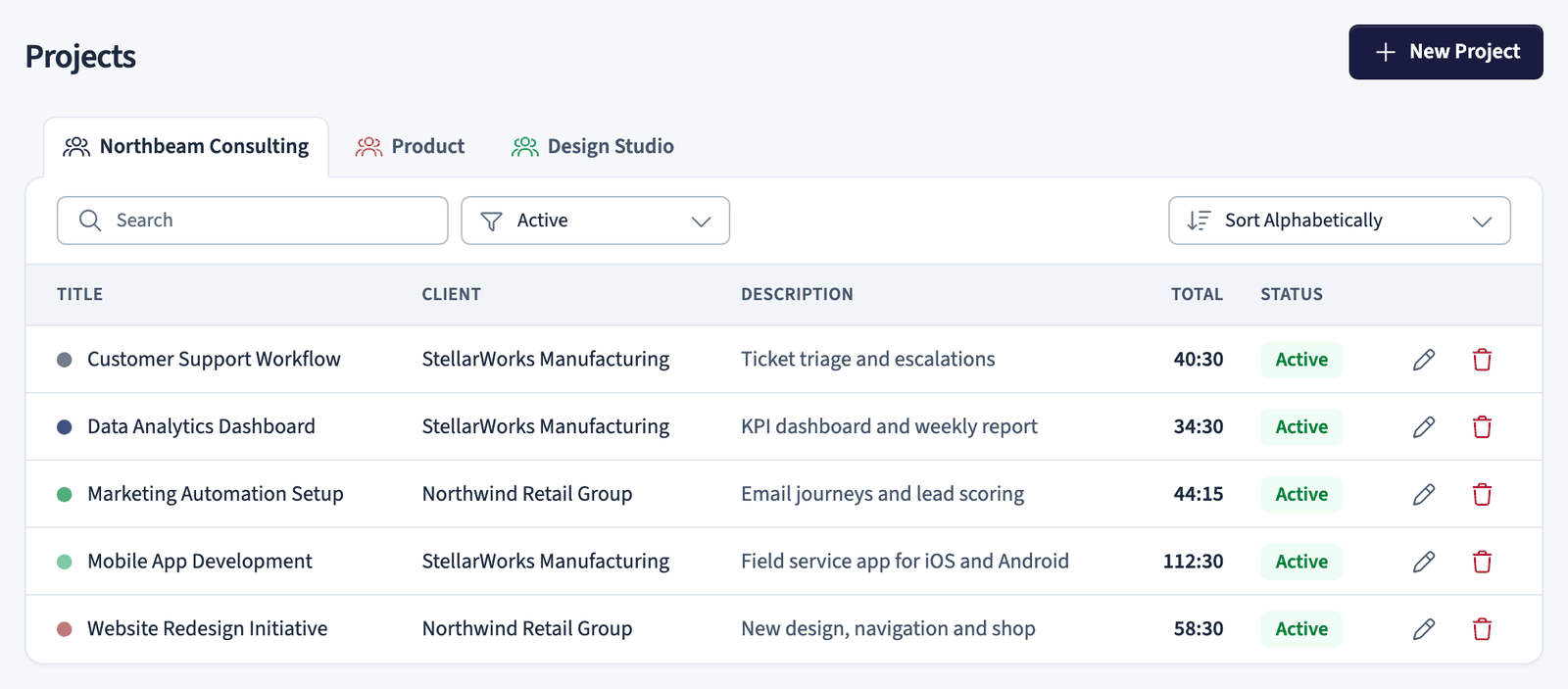Open Customer Support Workflow project title
This screenshot has height=689, width=1568.
click(x=214, y=360)
